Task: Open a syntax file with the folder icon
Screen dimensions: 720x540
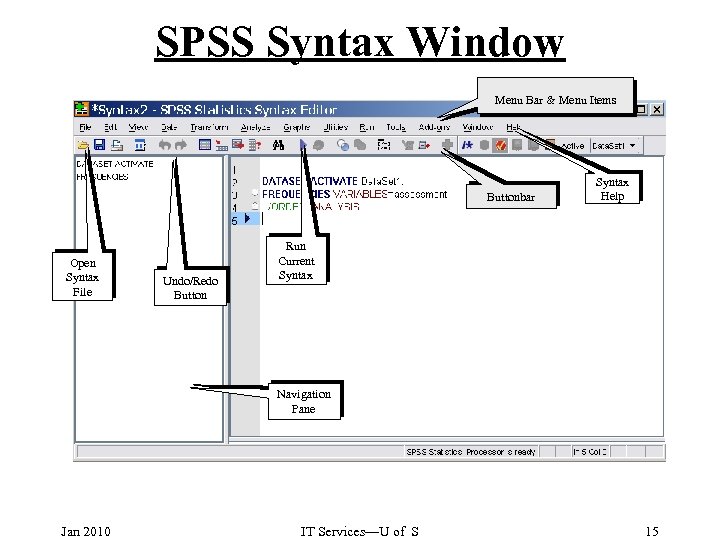Action: 83,146
